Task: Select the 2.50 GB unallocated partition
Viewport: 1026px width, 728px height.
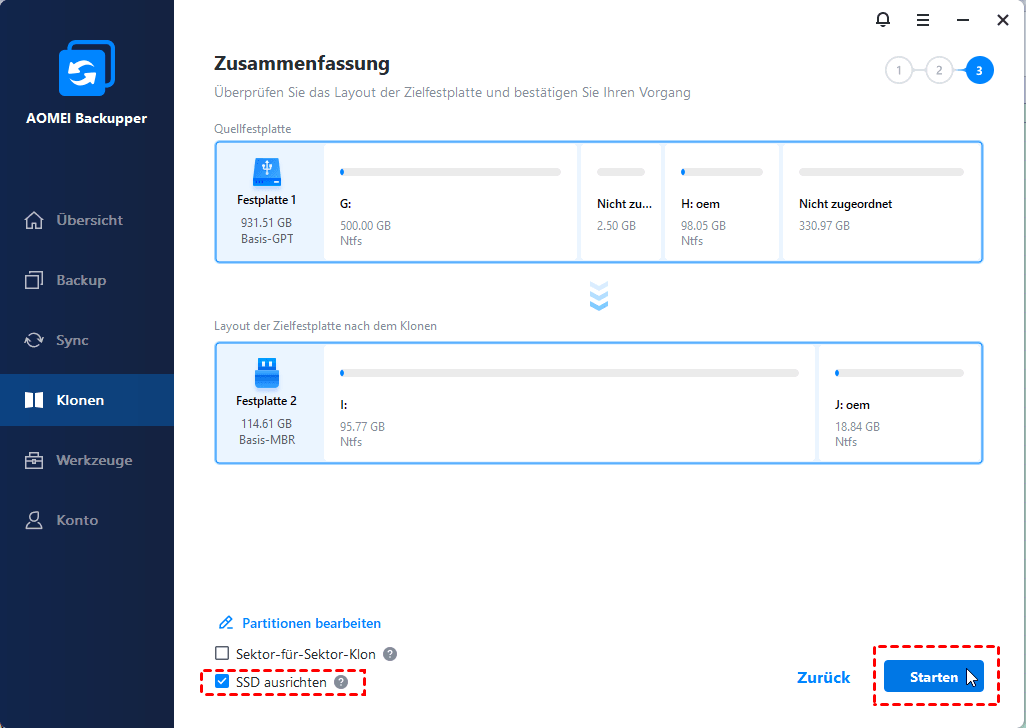Action: [x=620, y=202]
